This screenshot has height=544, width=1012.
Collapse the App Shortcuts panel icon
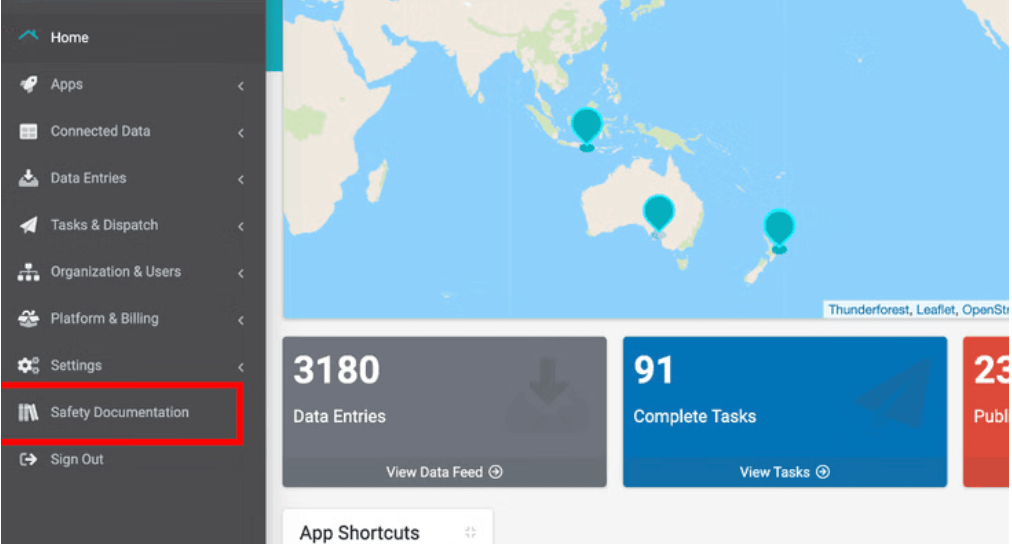(471, 533)
